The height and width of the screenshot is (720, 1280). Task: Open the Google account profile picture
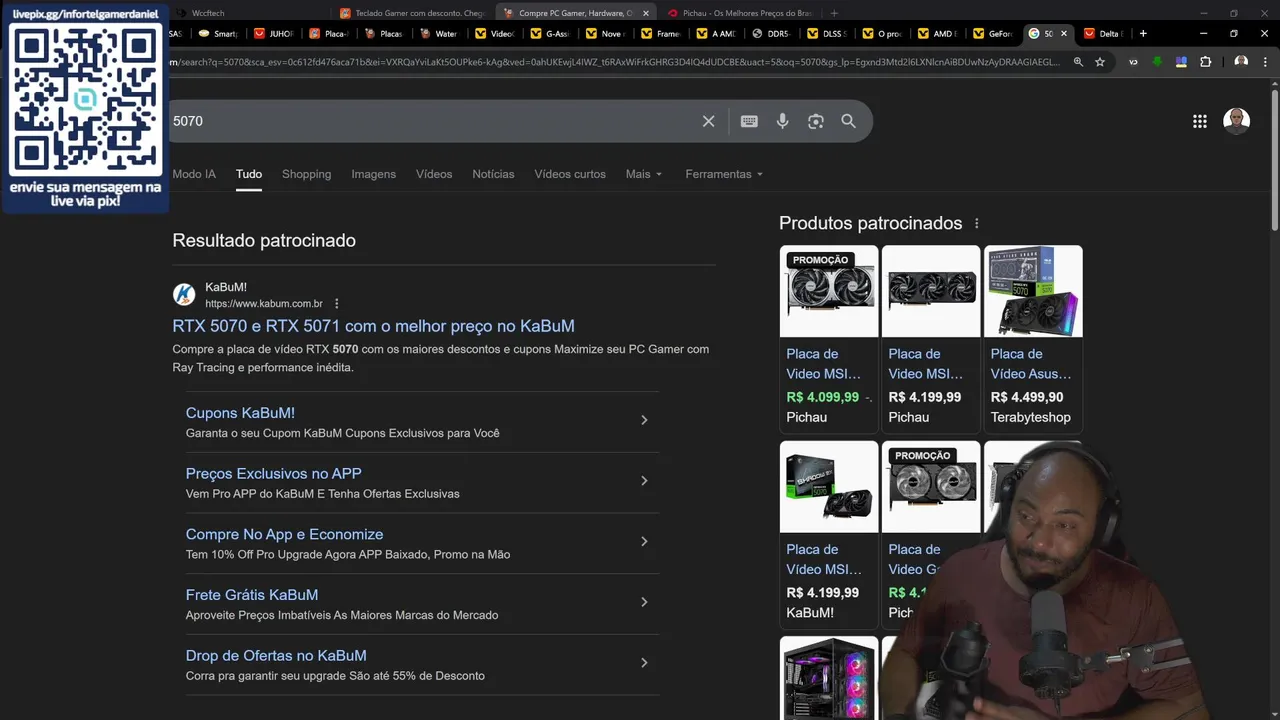(x=1237, y=121)
